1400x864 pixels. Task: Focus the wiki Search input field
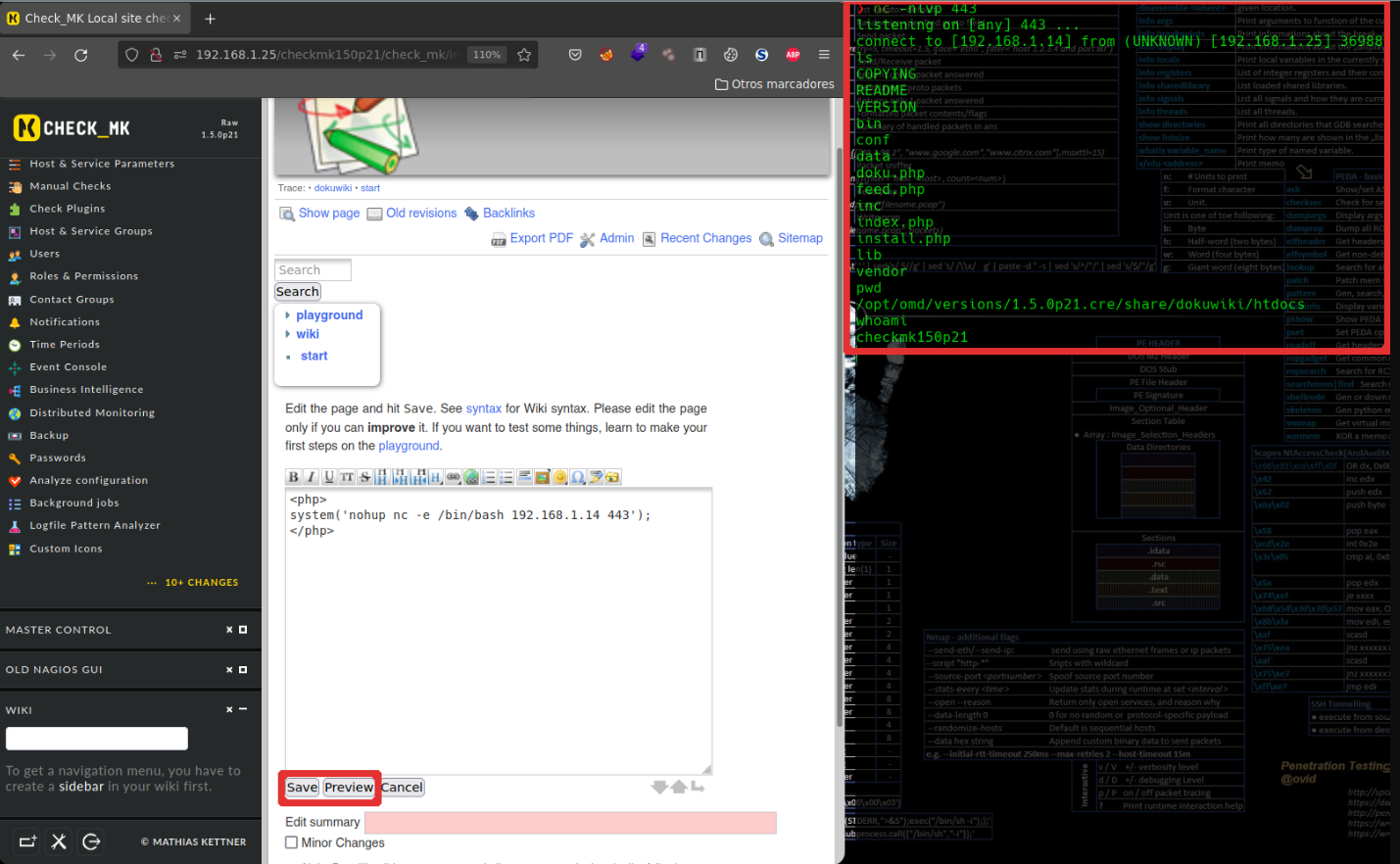click(313, 270)
